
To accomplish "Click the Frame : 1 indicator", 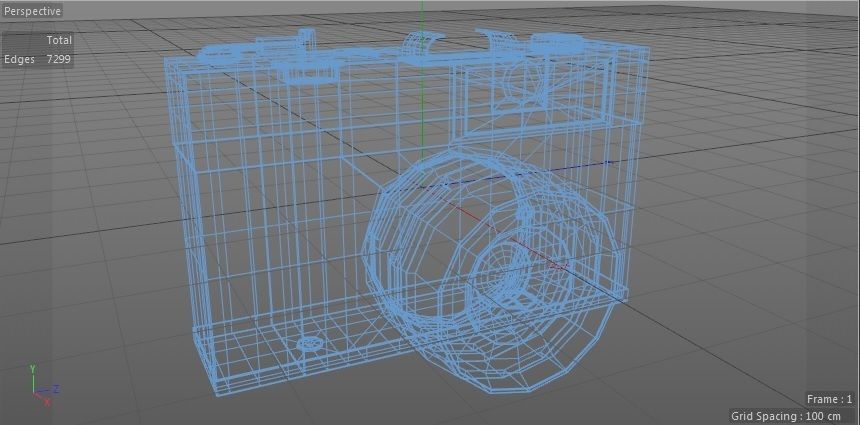I will pos(829,399).
